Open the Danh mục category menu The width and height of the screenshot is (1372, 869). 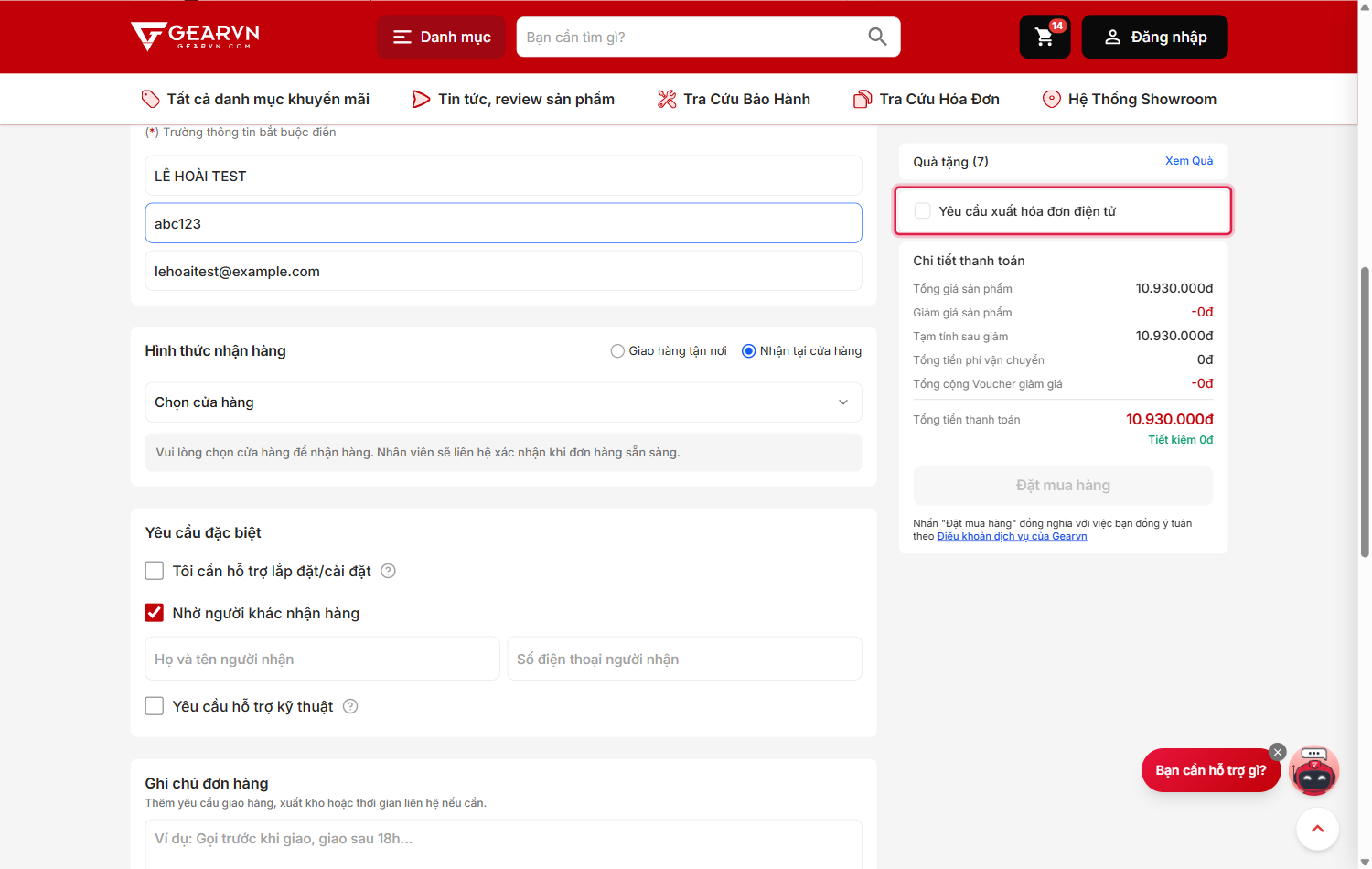coord(441,37)
